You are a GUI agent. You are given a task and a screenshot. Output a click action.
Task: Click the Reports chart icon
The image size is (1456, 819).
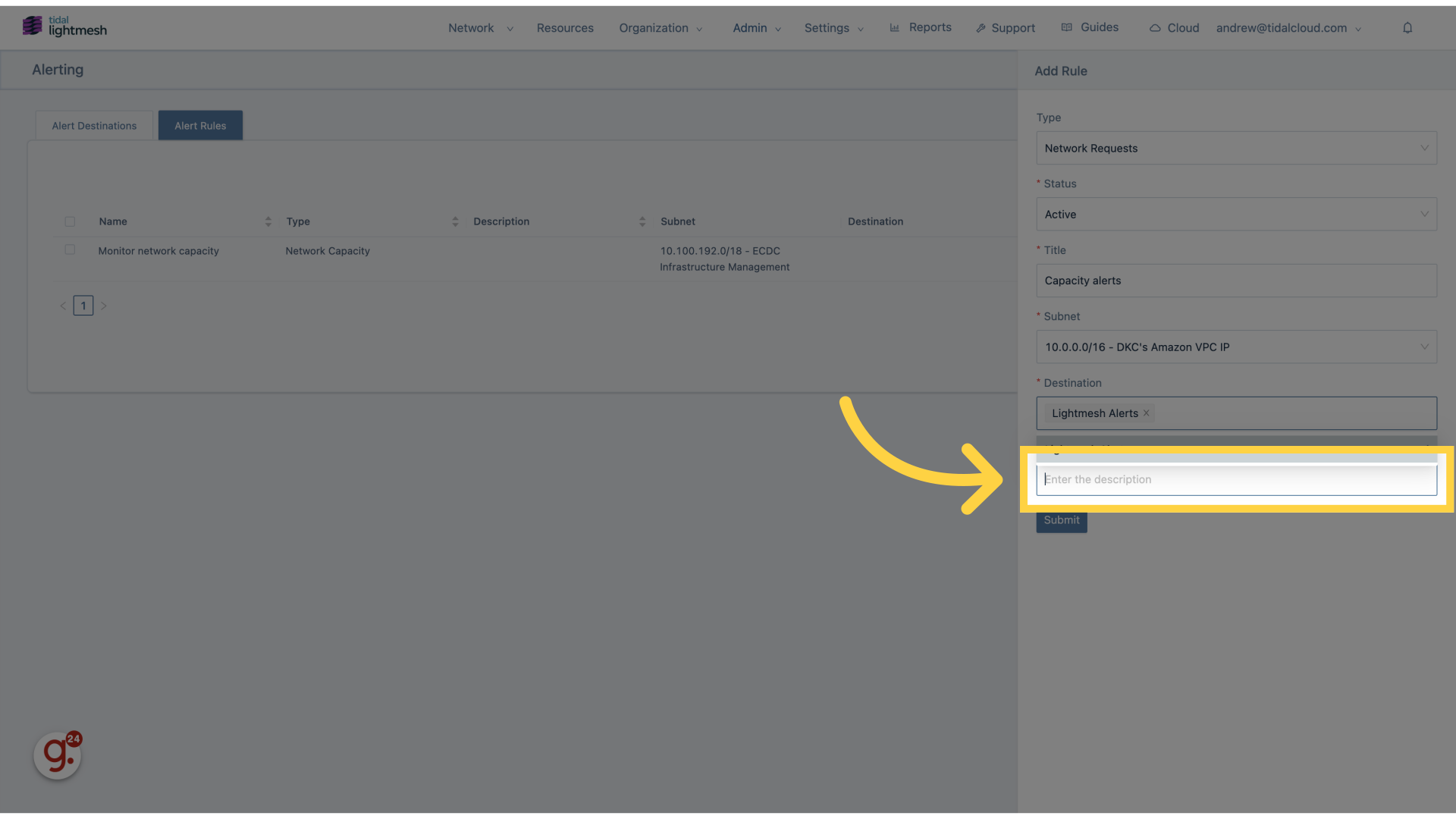pyautogui.click(x=895, y=27)
